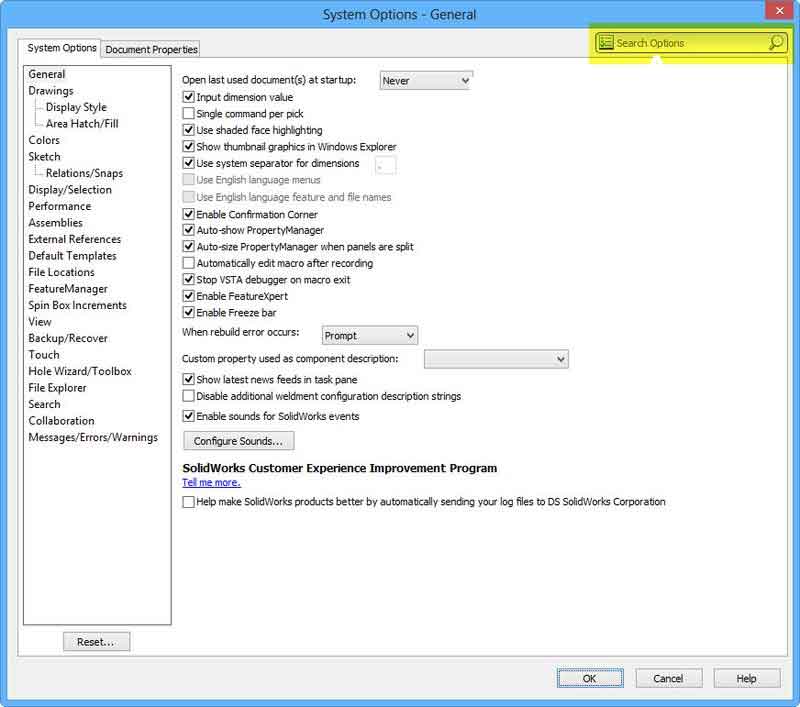Open File Locations options
Screen dimensions: 800x707
[62, 272]
